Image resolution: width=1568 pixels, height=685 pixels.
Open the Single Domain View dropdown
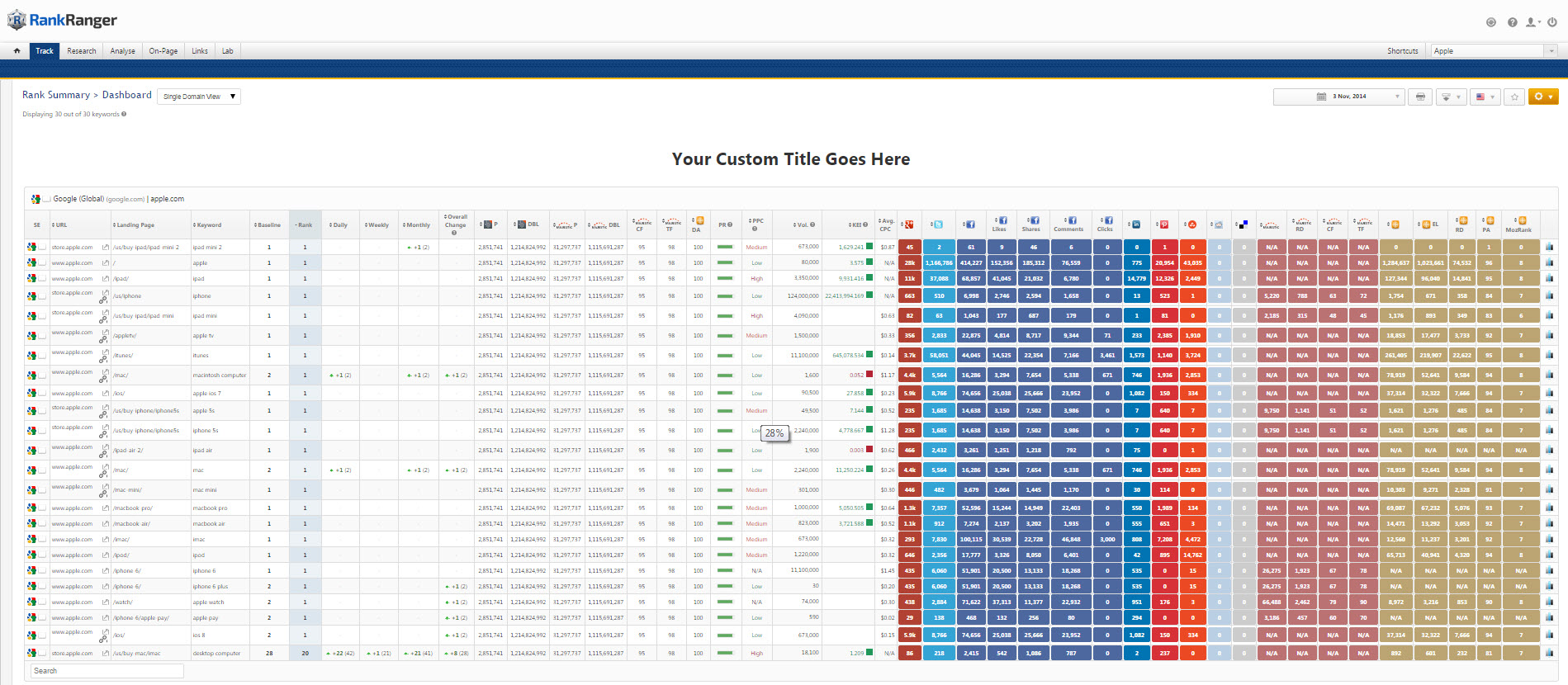tap(199, 97)
